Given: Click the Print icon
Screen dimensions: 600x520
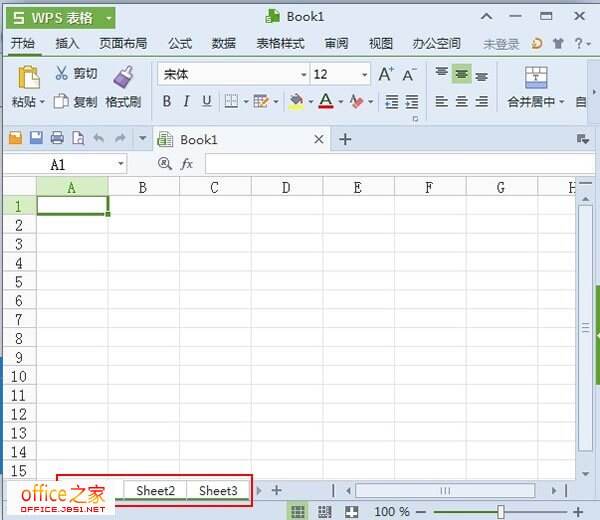Looking at the screenshot, I should click(x=57, y=138).
